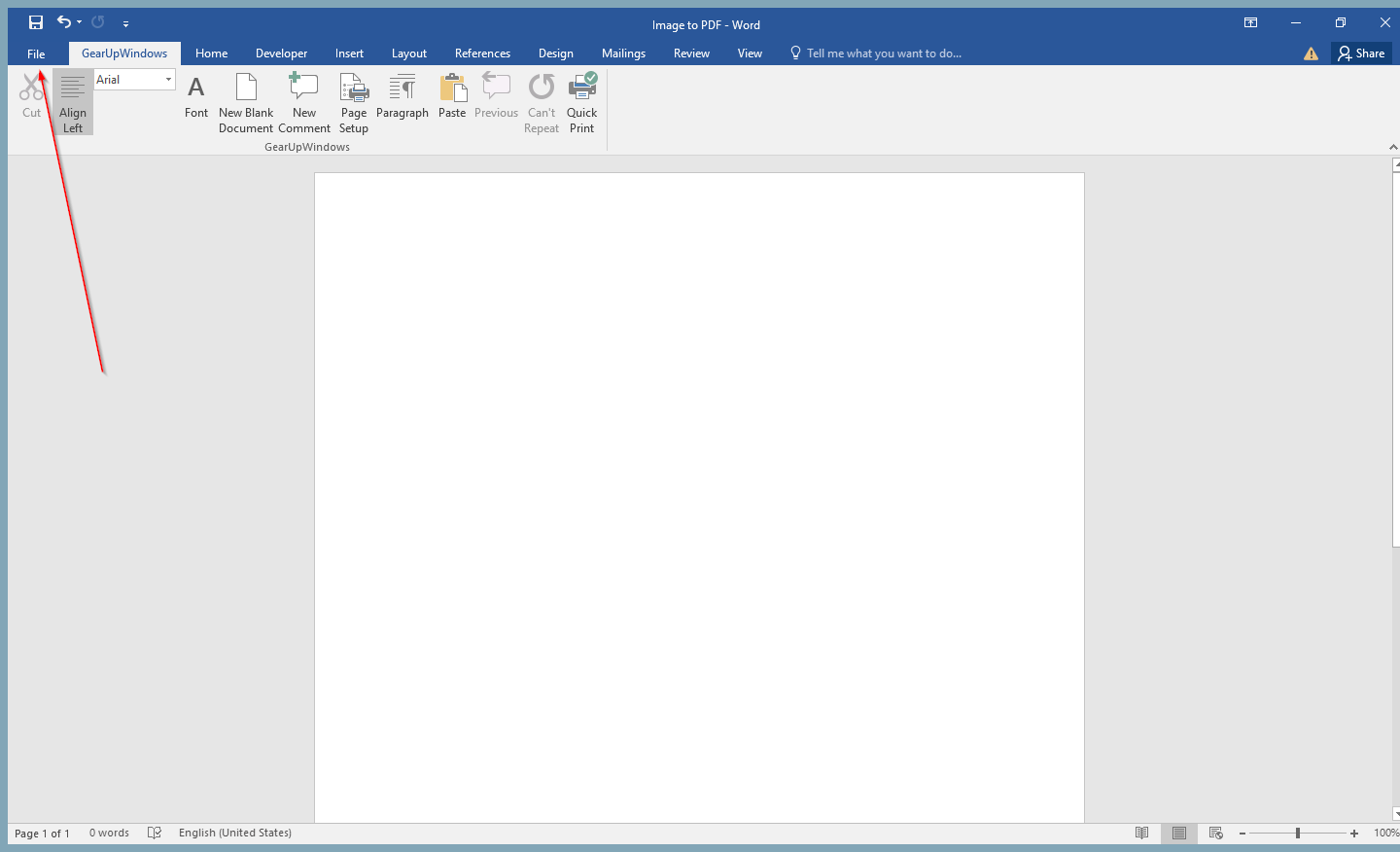The width and height of the screenshot is (1400, 852).
Task: Switch to the GearUpWindows tab
Action: (x=124, y=53)
